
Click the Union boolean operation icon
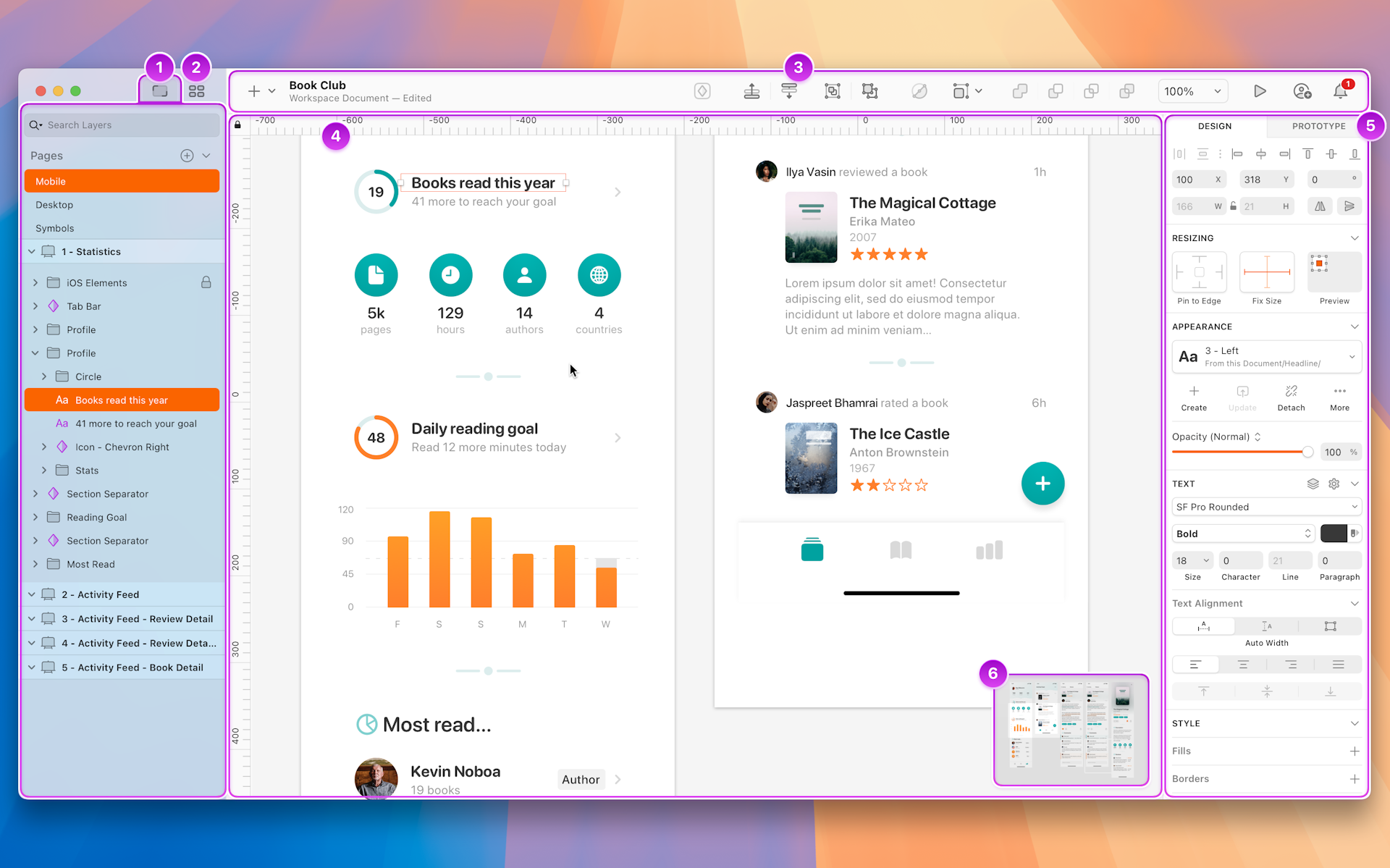coord(1020,91)
